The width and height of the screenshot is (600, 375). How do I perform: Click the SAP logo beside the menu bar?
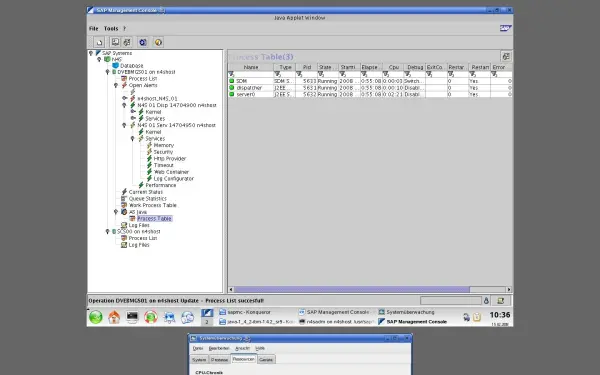tap(505, 28)
